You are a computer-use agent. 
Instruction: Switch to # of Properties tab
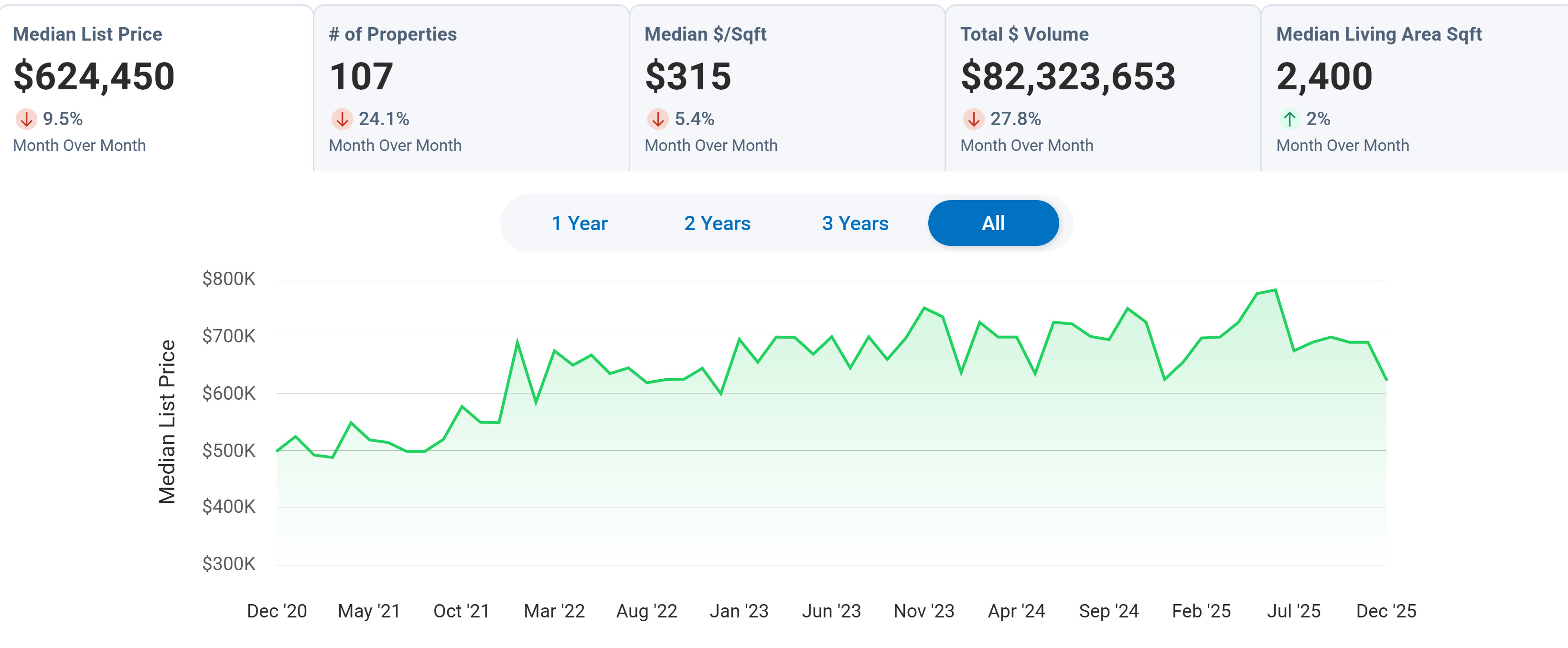pyautogui.click(x=393, y=34)
